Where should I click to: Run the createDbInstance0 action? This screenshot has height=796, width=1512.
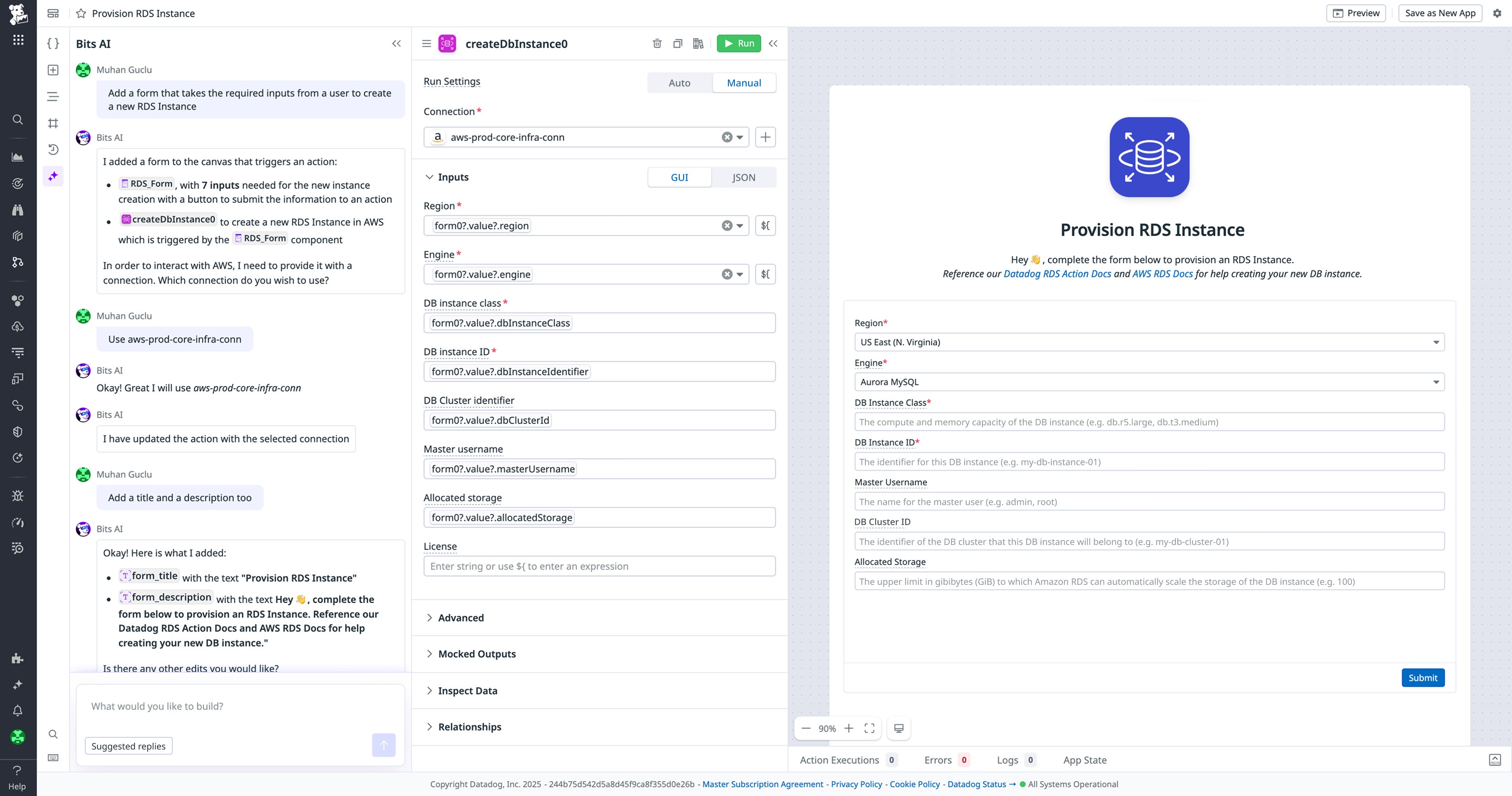pos(738,43)
